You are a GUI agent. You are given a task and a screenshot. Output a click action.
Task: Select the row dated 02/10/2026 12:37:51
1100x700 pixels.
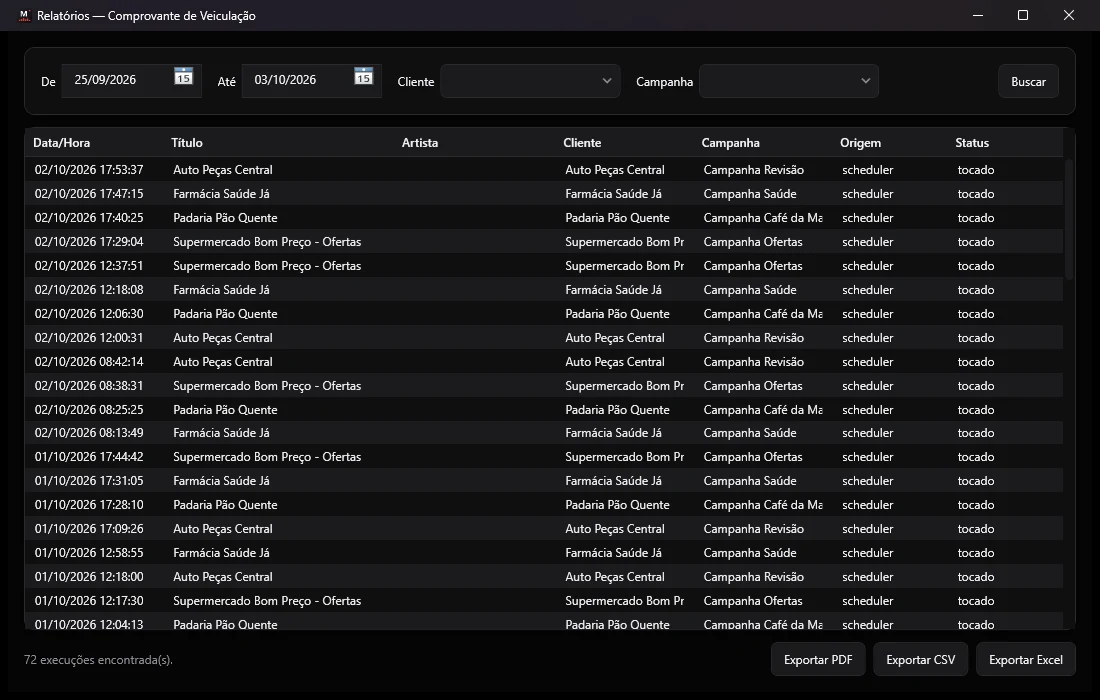544,266
